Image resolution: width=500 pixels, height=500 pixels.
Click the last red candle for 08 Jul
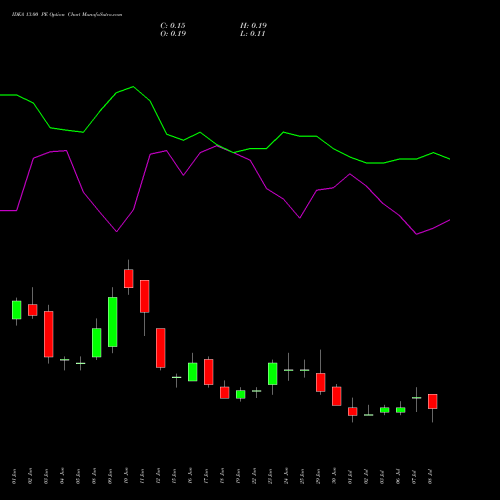pos(433,401)
